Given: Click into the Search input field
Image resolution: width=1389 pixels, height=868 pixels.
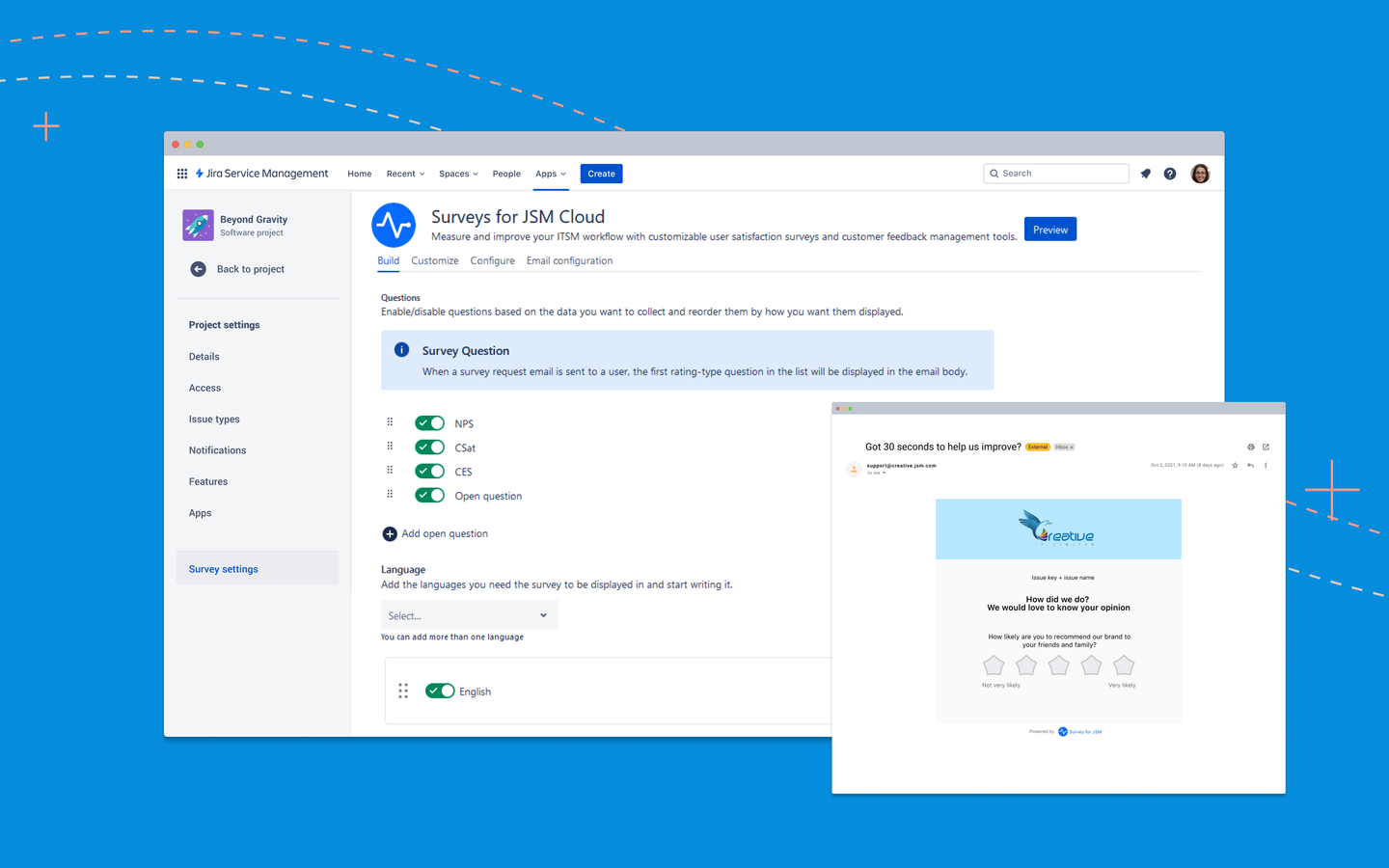Looking at the screenshot, I should 1056,174.
